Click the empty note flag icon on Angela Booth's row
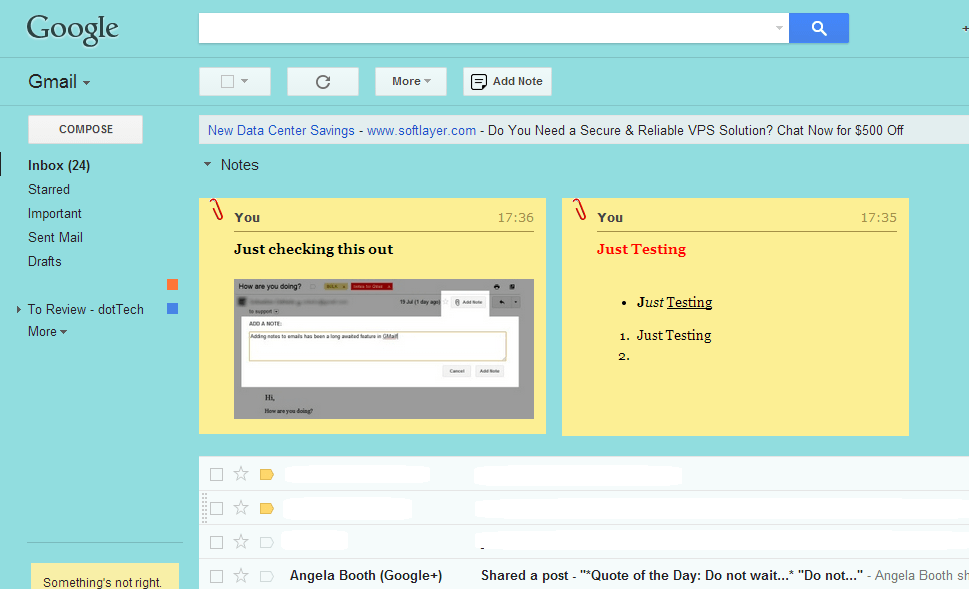This screenshot has height=589, width=969. coord(265,575)
